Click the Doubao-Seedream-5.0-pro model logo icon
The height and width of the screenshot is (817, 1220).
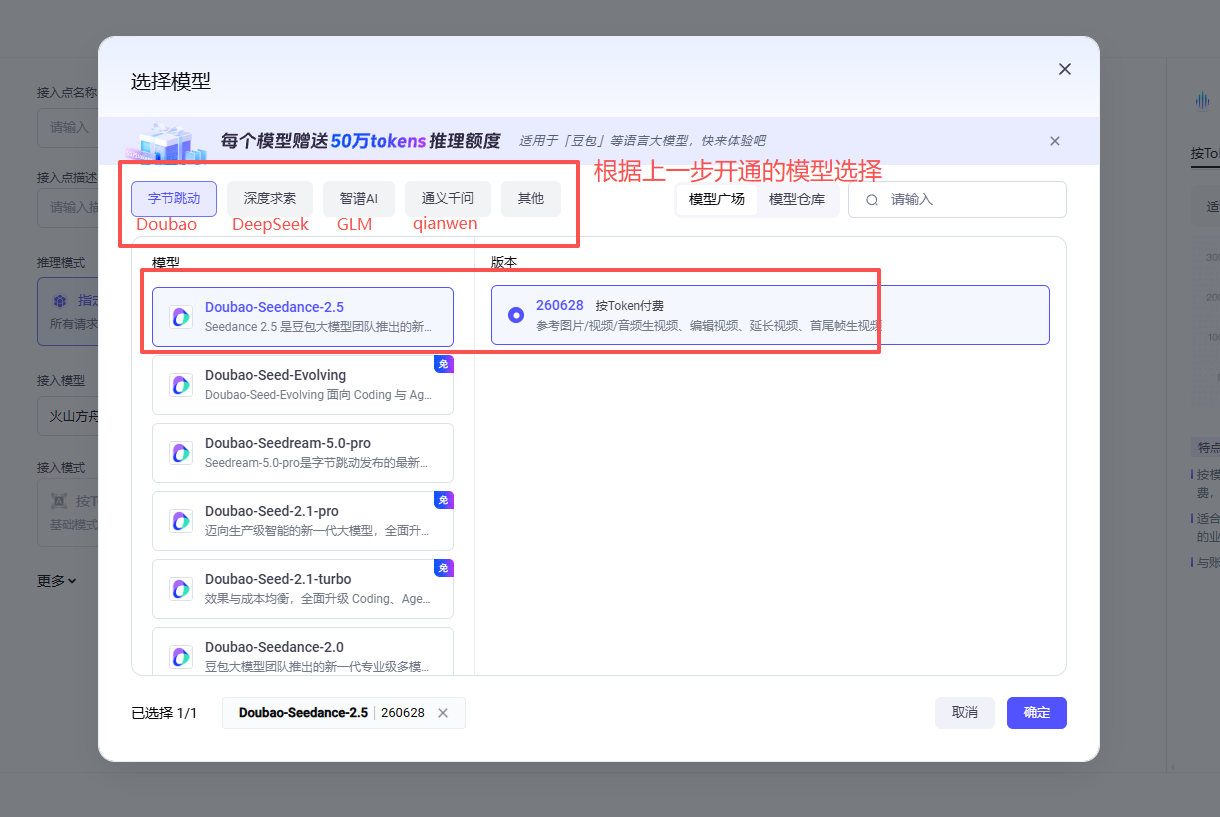[181, 453]
